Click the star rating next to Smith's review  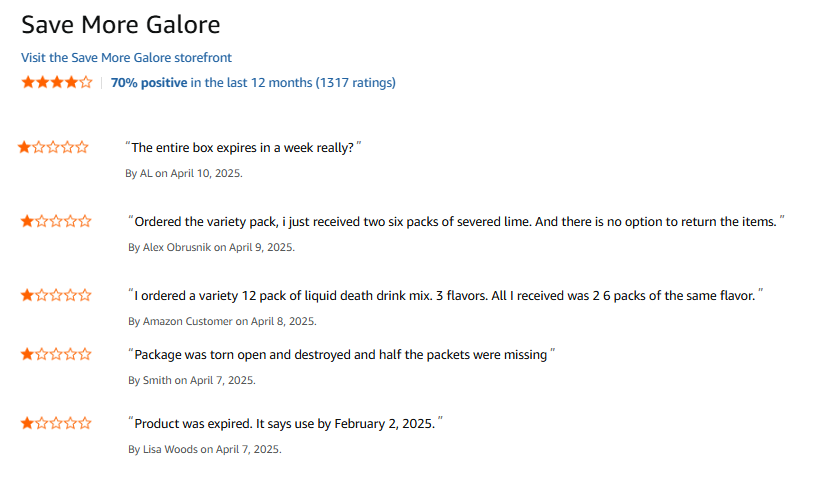click(56, 354)
